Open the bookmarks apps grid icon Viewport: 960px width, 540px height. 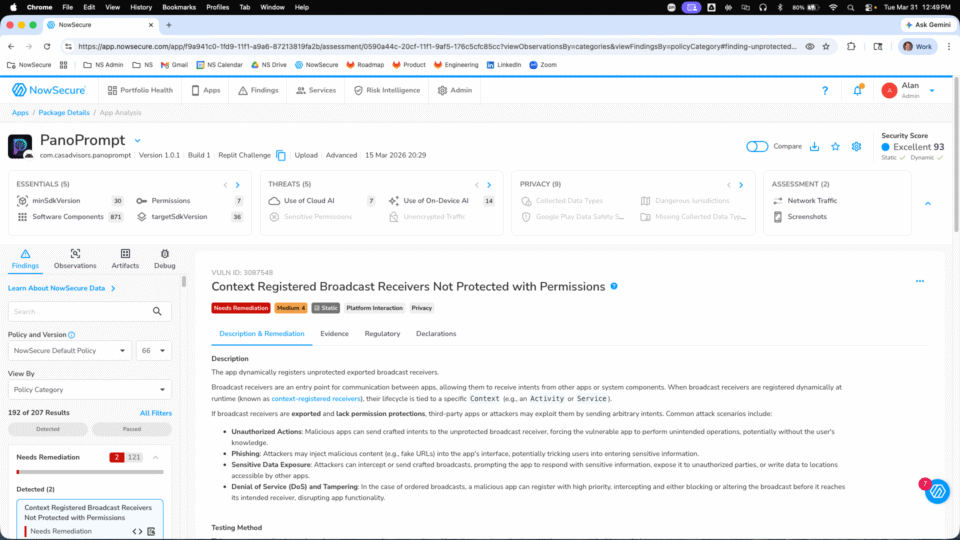tap(64, 65)
